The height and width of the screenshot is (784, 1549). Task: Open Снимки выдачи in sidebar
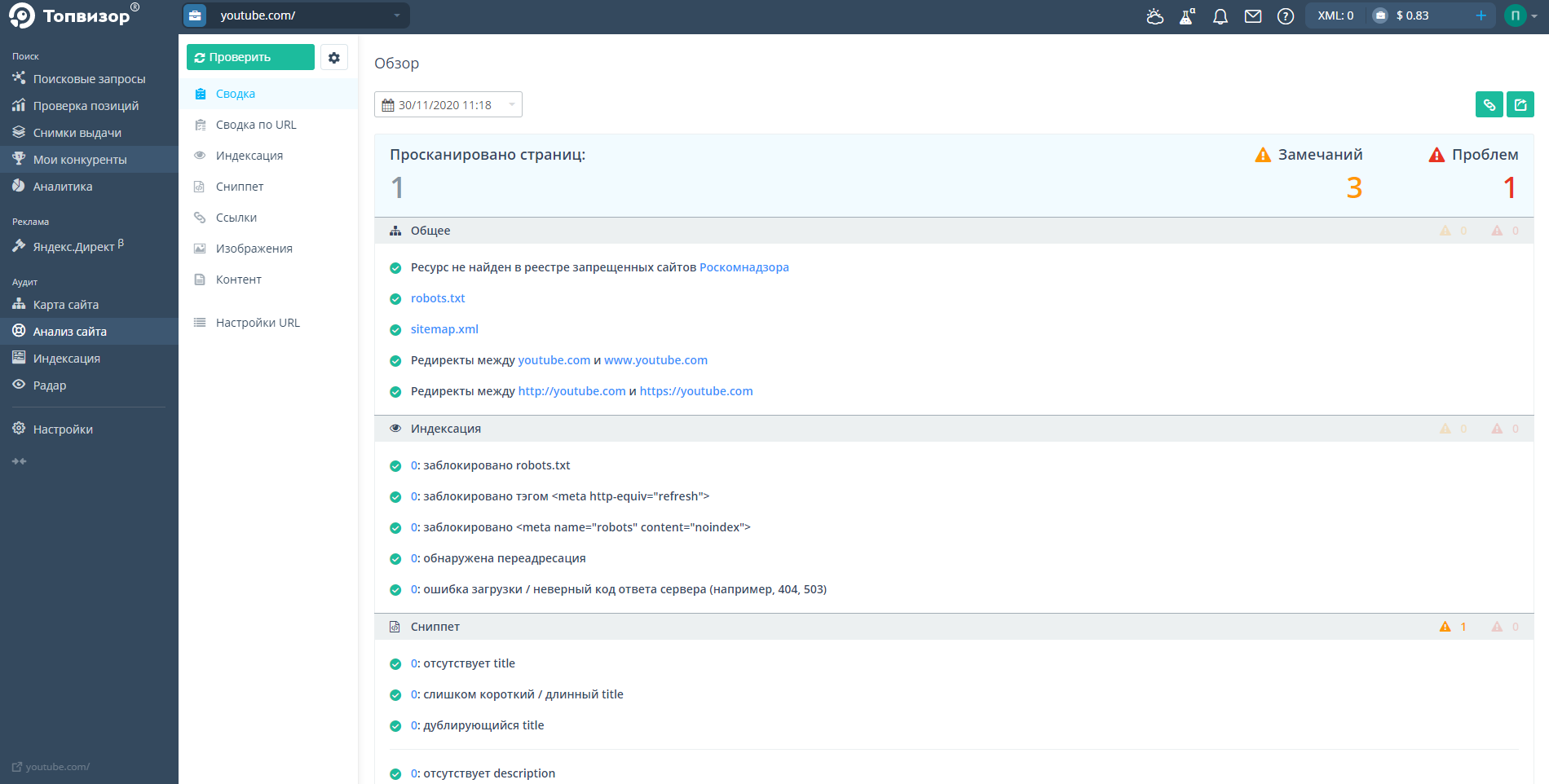89,133
